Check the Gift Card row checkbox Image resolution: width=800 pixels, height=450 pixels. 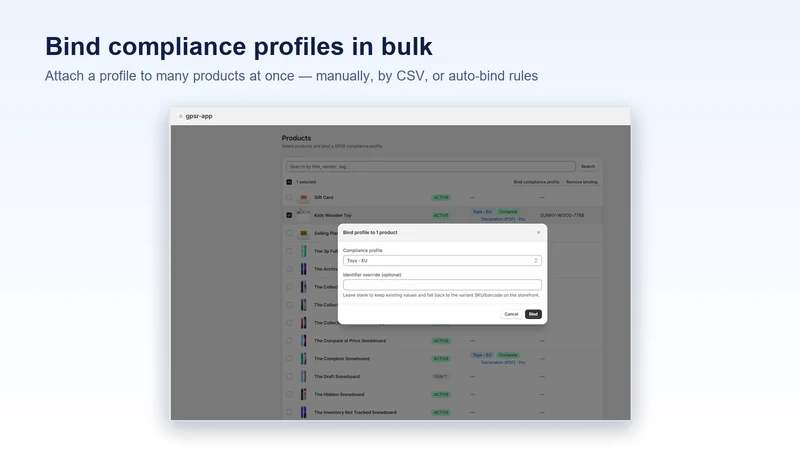[x=289, y=197]
